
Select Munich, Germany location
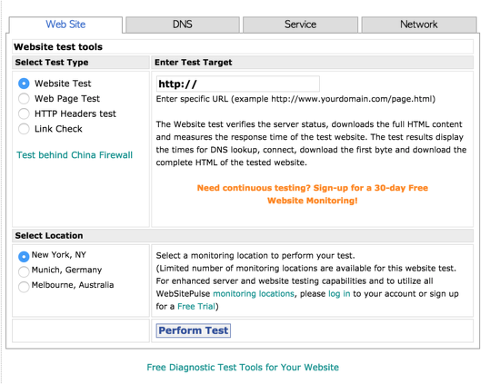24,271
